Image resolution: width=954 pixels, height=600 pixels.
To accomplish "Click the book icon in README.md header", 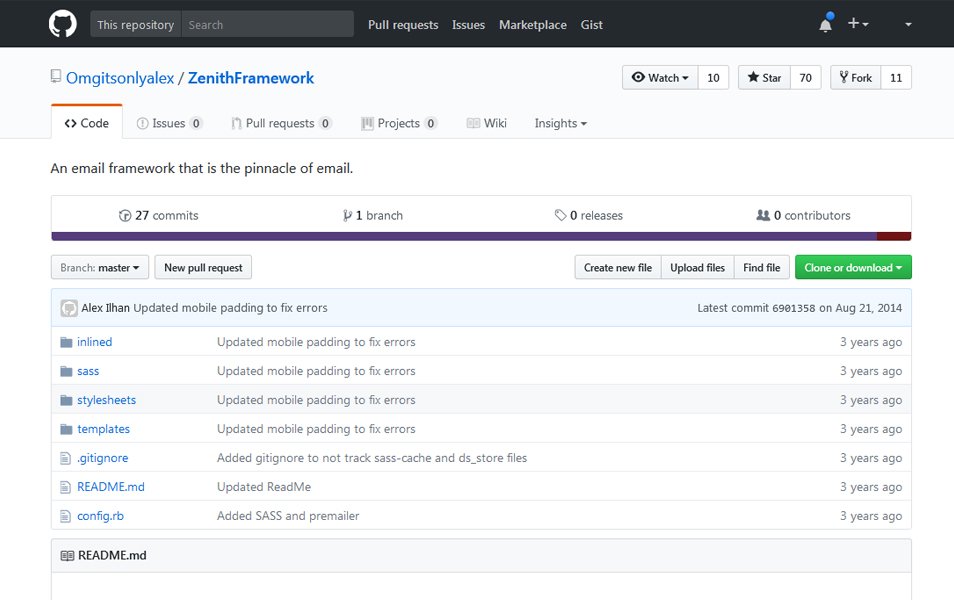I will pyautogui.click(x=67, y=556).
